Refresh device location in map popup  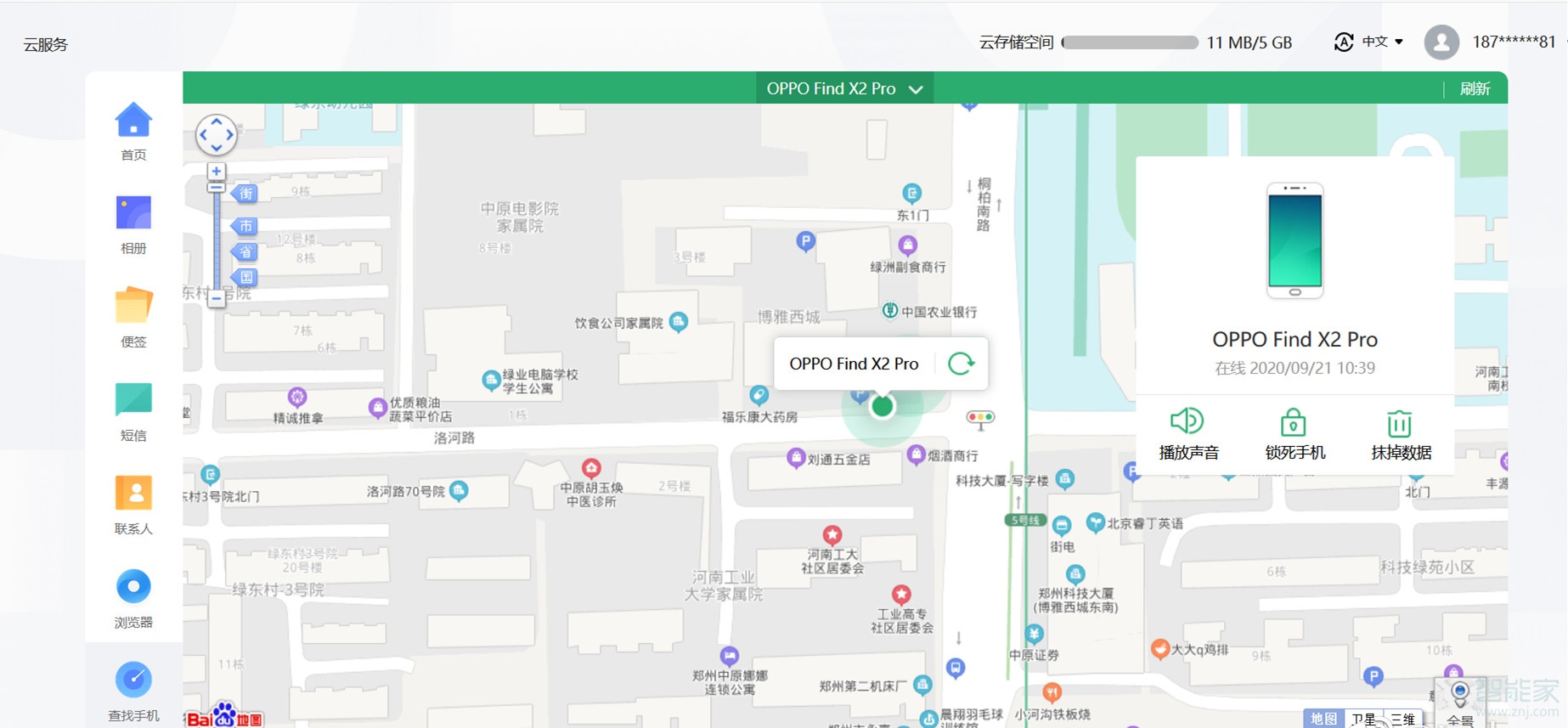tap(961, 364)
